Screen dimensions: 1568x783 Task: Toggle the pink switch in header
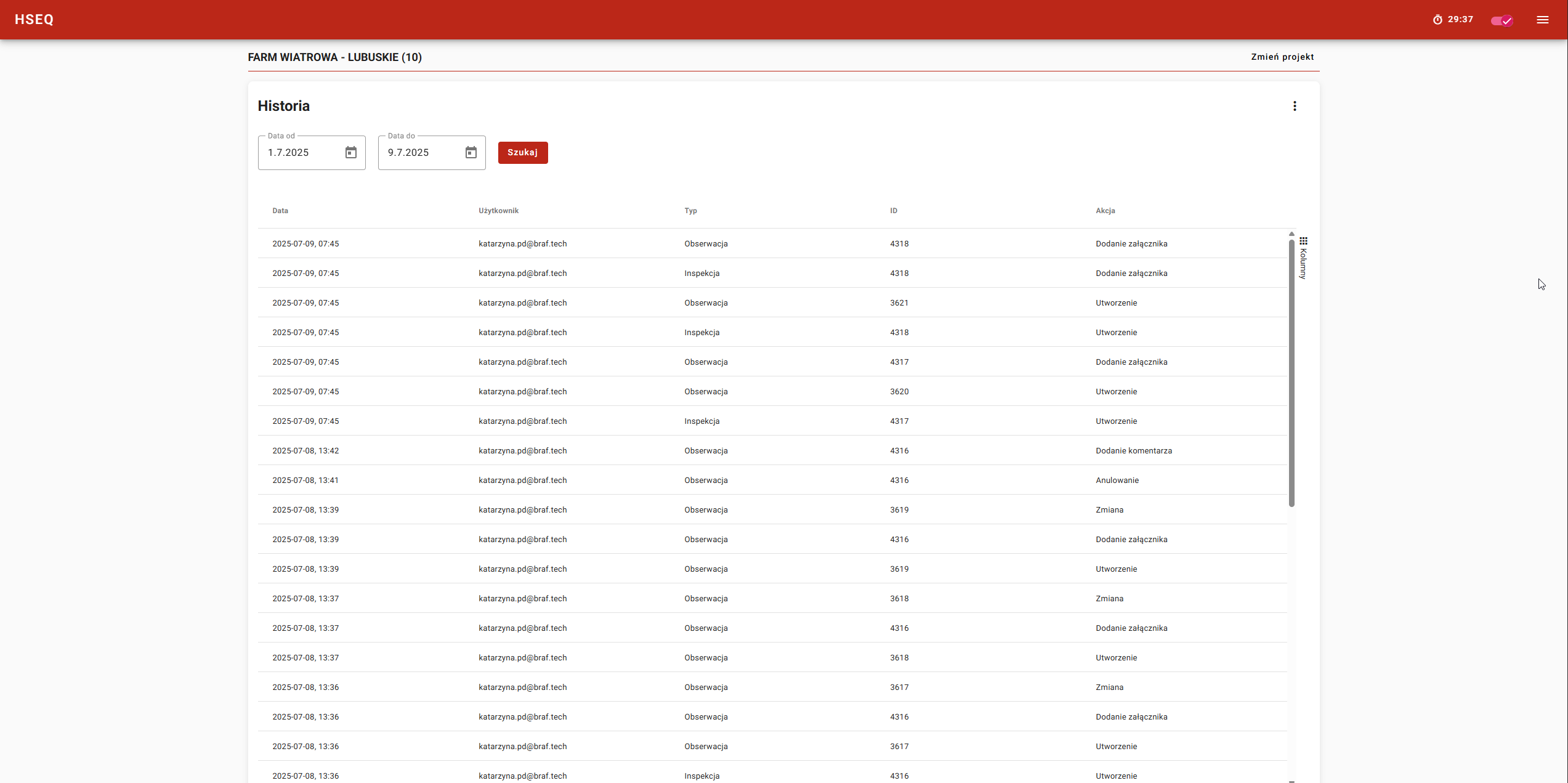[x=1501, y=20]
